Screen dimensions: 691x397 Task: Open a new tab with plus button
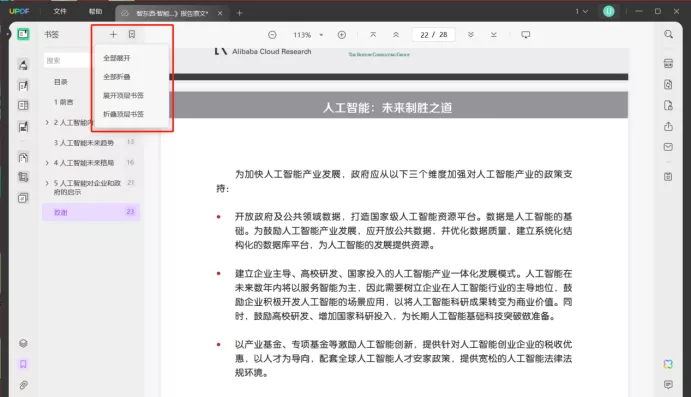point(239,13)
